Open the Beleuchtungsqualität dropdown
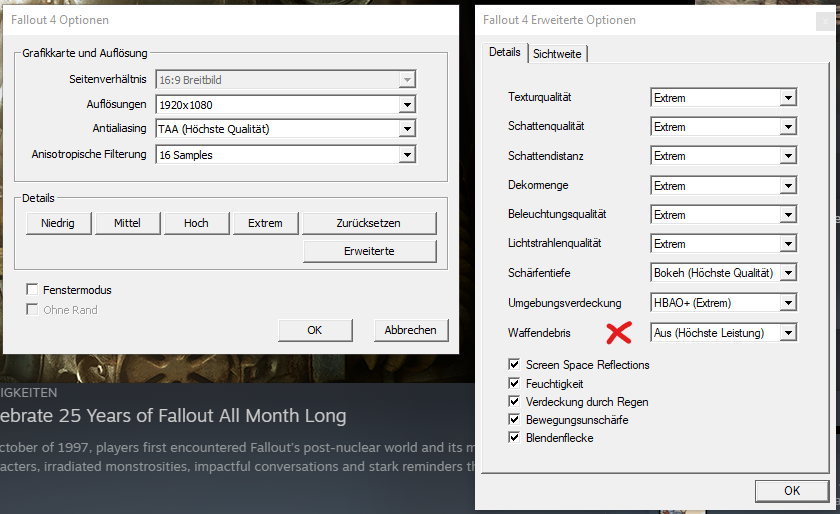The image size is (840, 514). [723, 215]
